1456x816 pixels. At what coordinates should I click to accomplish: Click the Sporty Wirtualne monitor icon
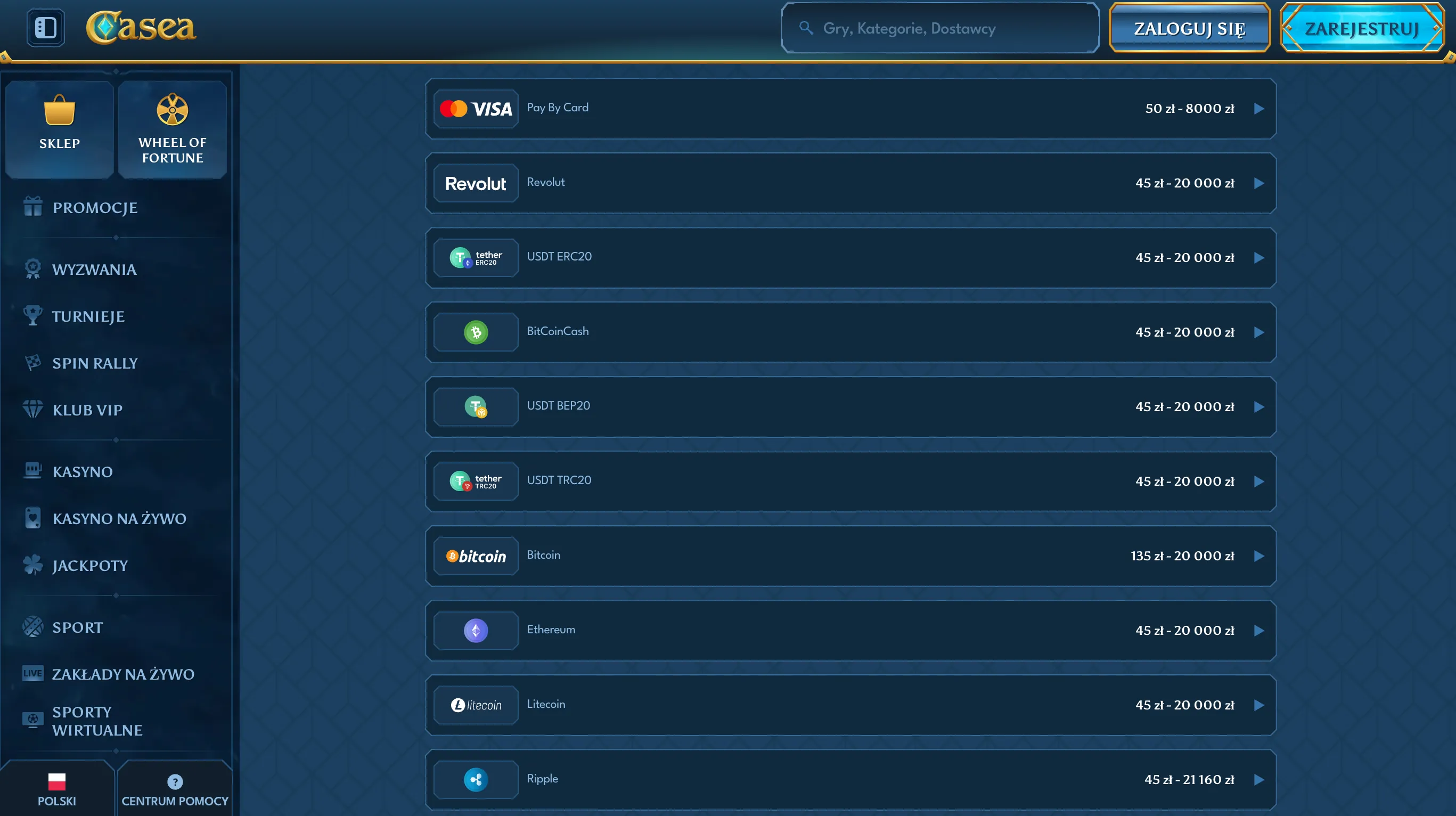[x=33, y=720]
